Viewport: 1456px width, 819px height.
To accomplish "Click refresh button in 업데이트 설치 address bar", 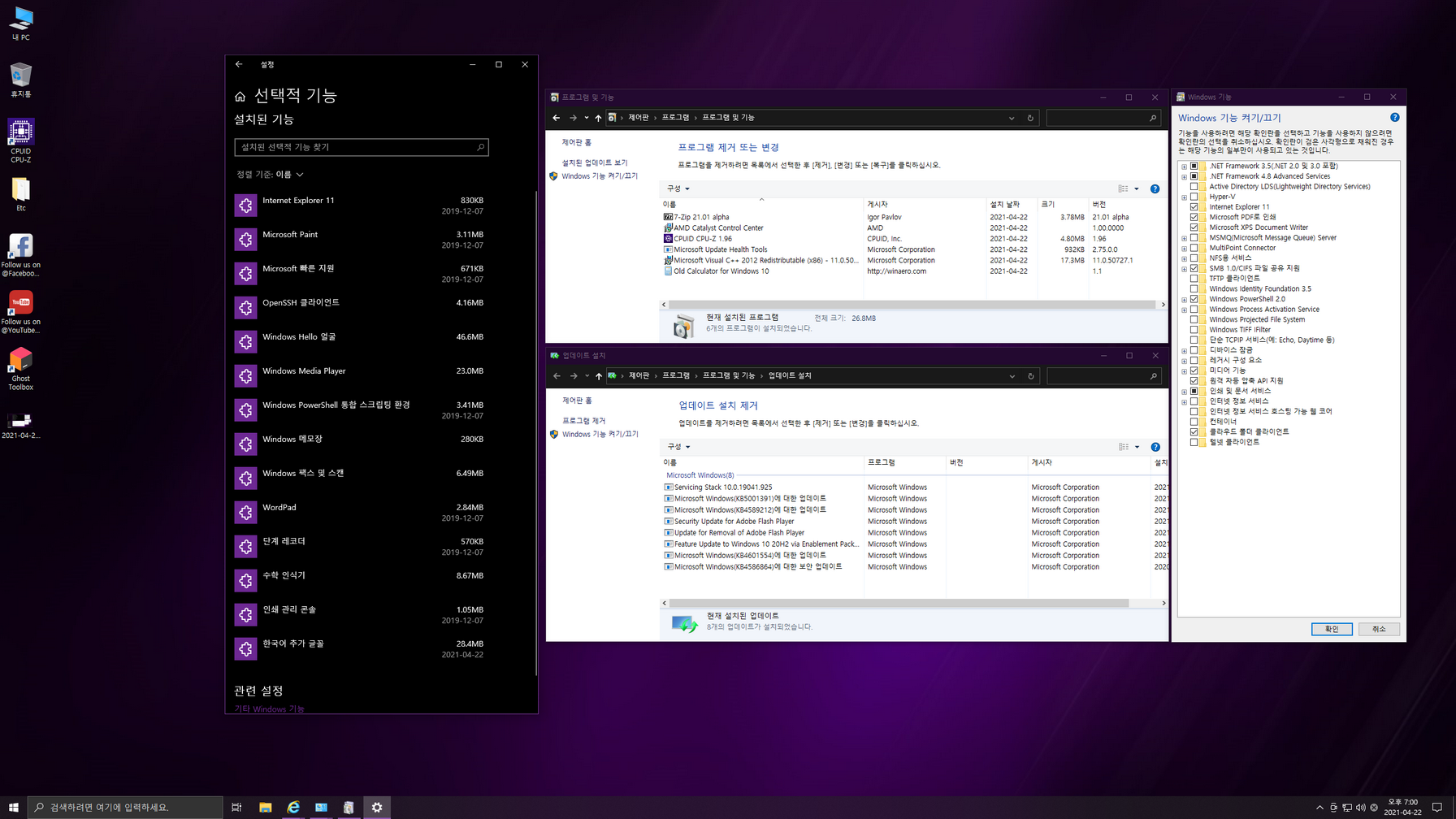I will coord(1030,376).
